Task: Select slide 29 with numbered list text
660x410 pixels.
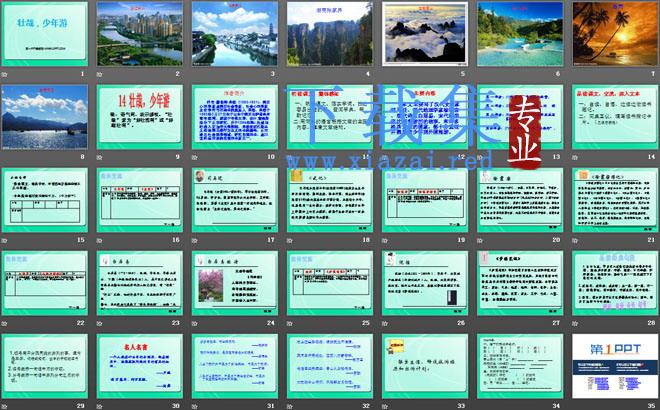Action: click(45, 366)
